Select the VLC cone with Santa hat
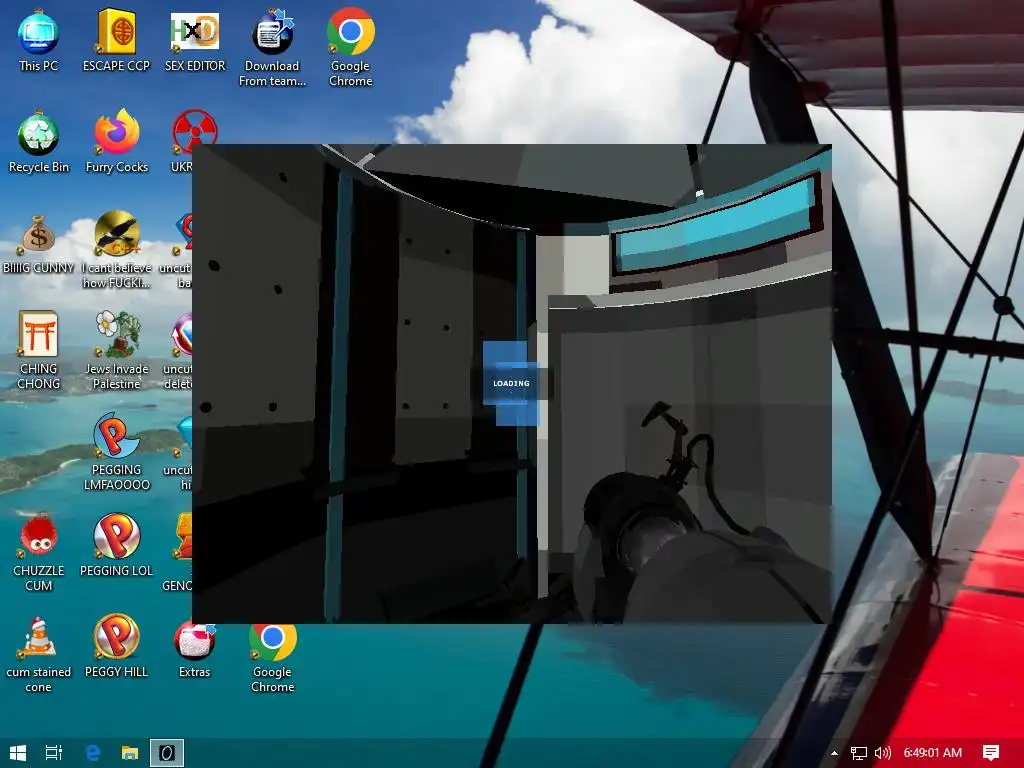Image resolution: width=1024 pixels, height=768 pixels. (x=39, y=654)
